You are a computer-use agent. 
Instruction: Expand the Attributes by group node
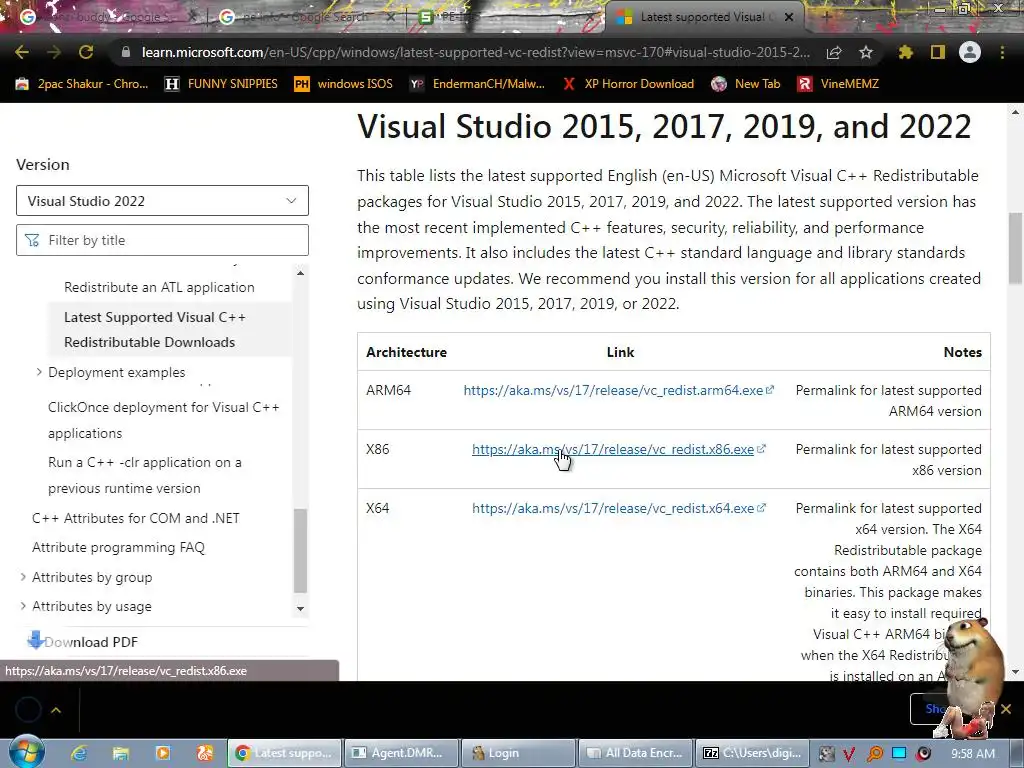point(24,577)
